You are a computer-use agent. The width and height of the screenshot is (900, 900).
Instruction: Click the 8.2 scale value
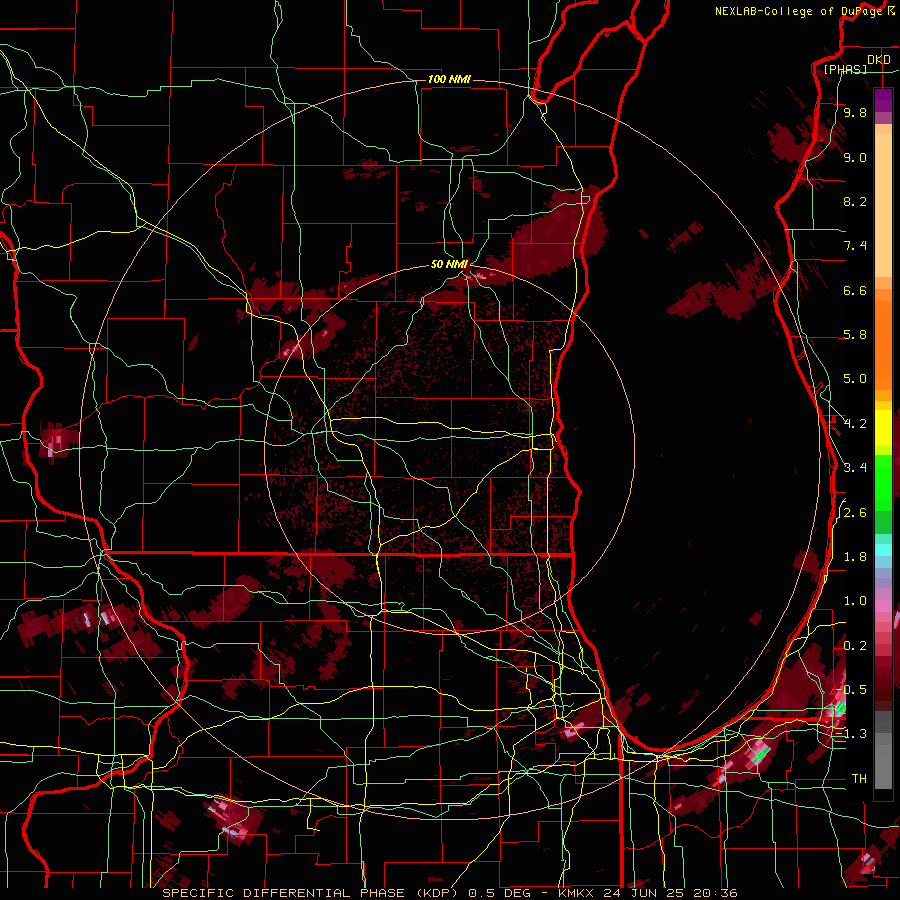(x=855, y=201)
